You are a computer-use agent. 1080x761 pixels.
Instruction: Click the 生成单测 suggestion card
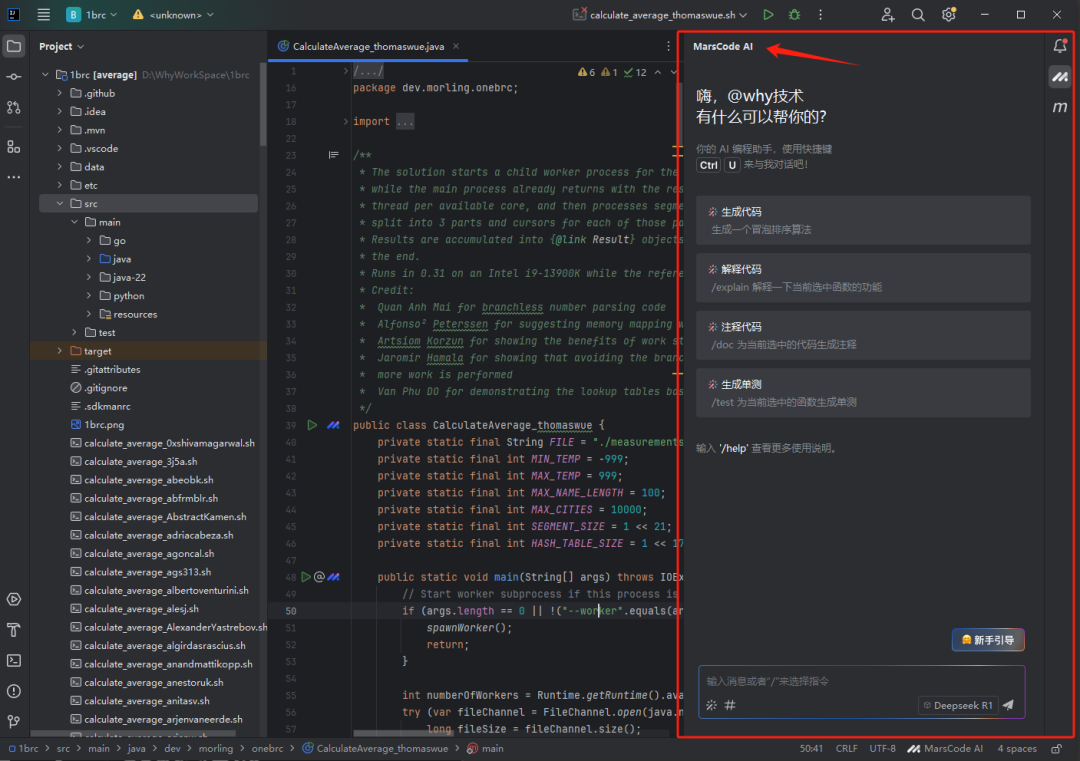tap(863, 393)
